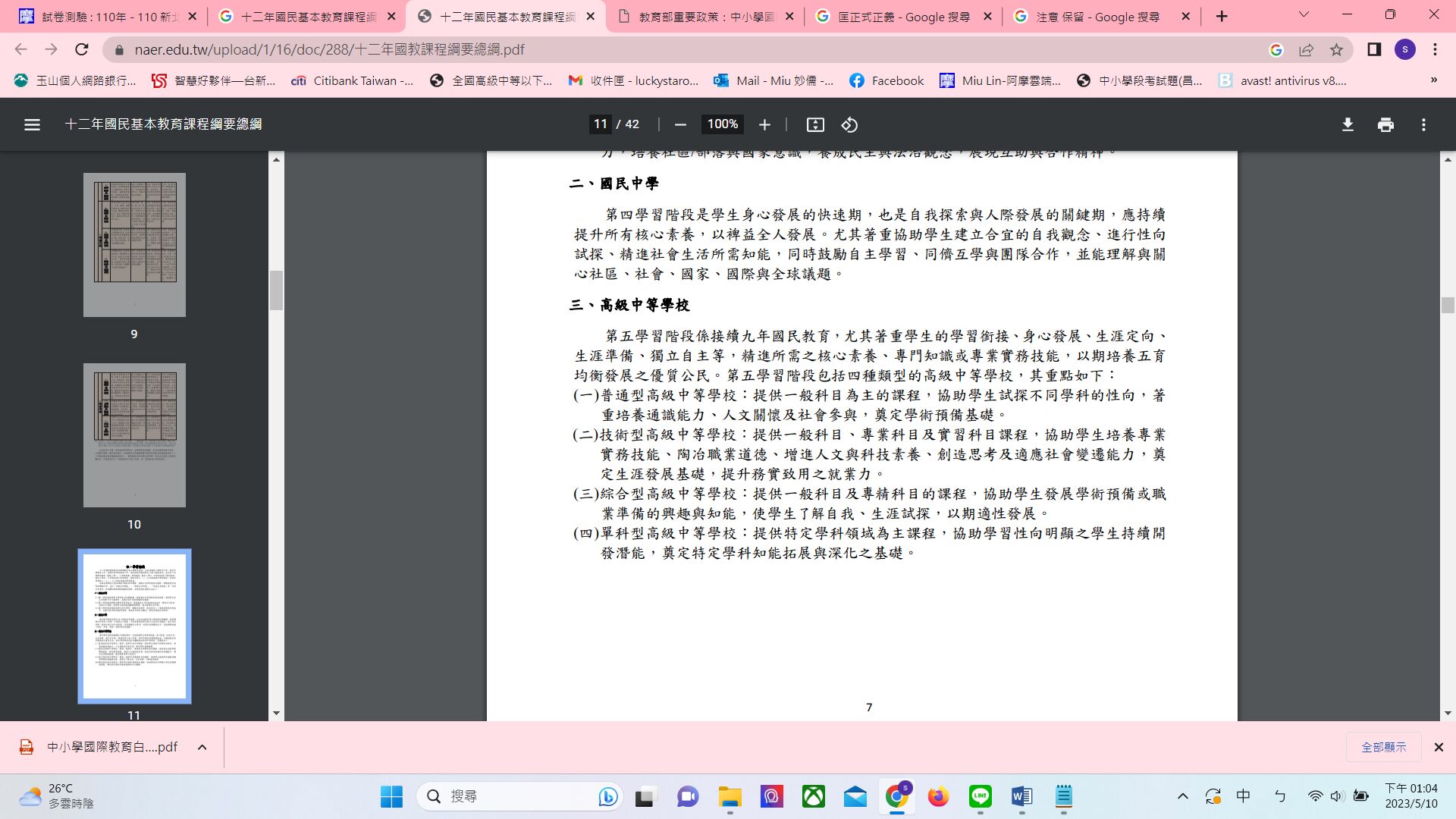Open the clock and date 2023/5/10
This screenshot has width=1456, height=819.
pyautogui.click(x=1410, y=796)
